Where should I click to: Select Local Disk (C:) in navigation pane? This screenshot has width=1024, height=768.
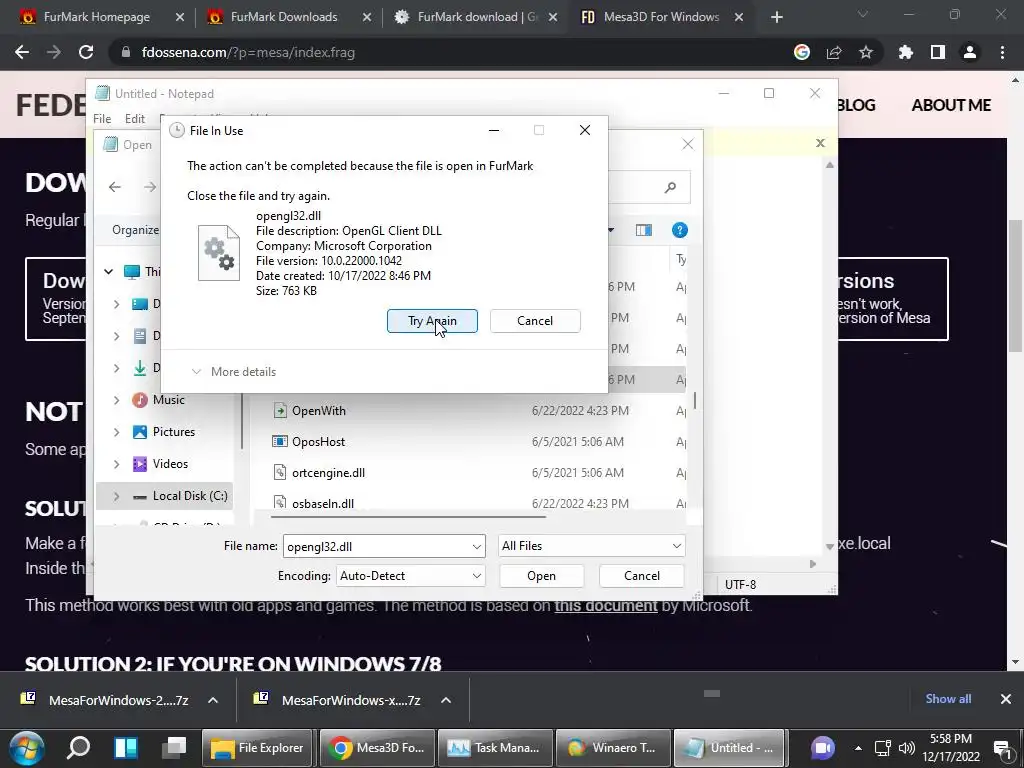click(190, 496)
